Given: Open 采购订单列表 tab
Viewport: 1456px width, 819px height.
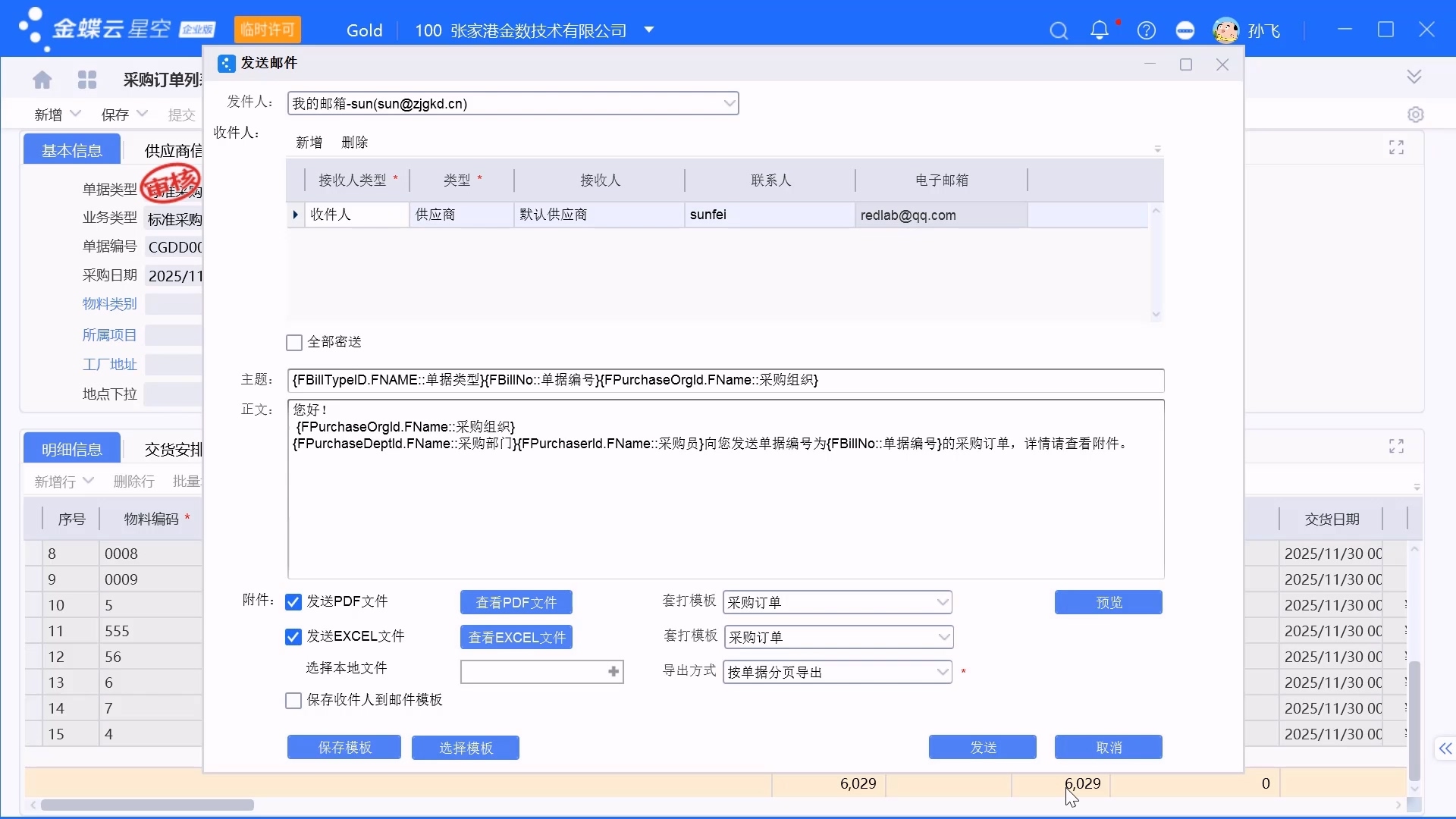Looking at the screenshot, I should coord(162,80).
